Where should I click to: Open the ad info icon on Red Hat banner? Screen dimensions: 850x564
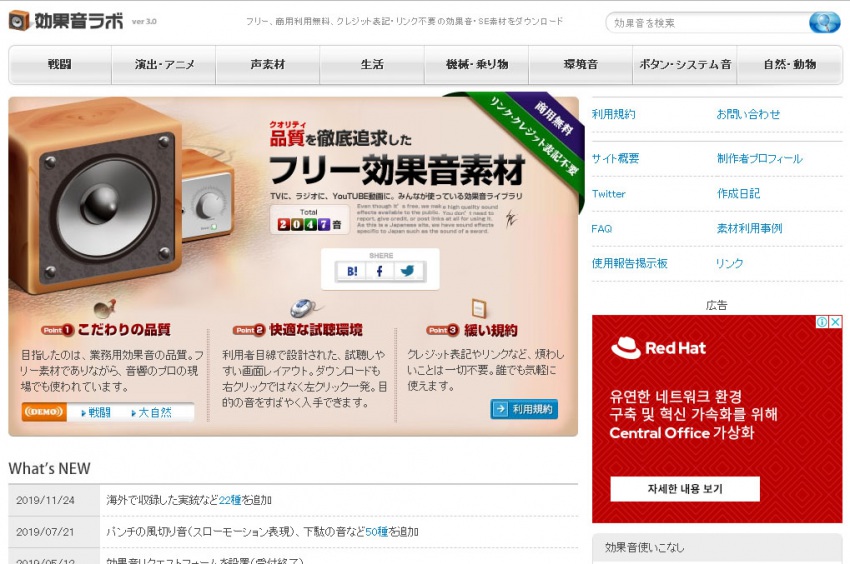[x=822, y=322]
